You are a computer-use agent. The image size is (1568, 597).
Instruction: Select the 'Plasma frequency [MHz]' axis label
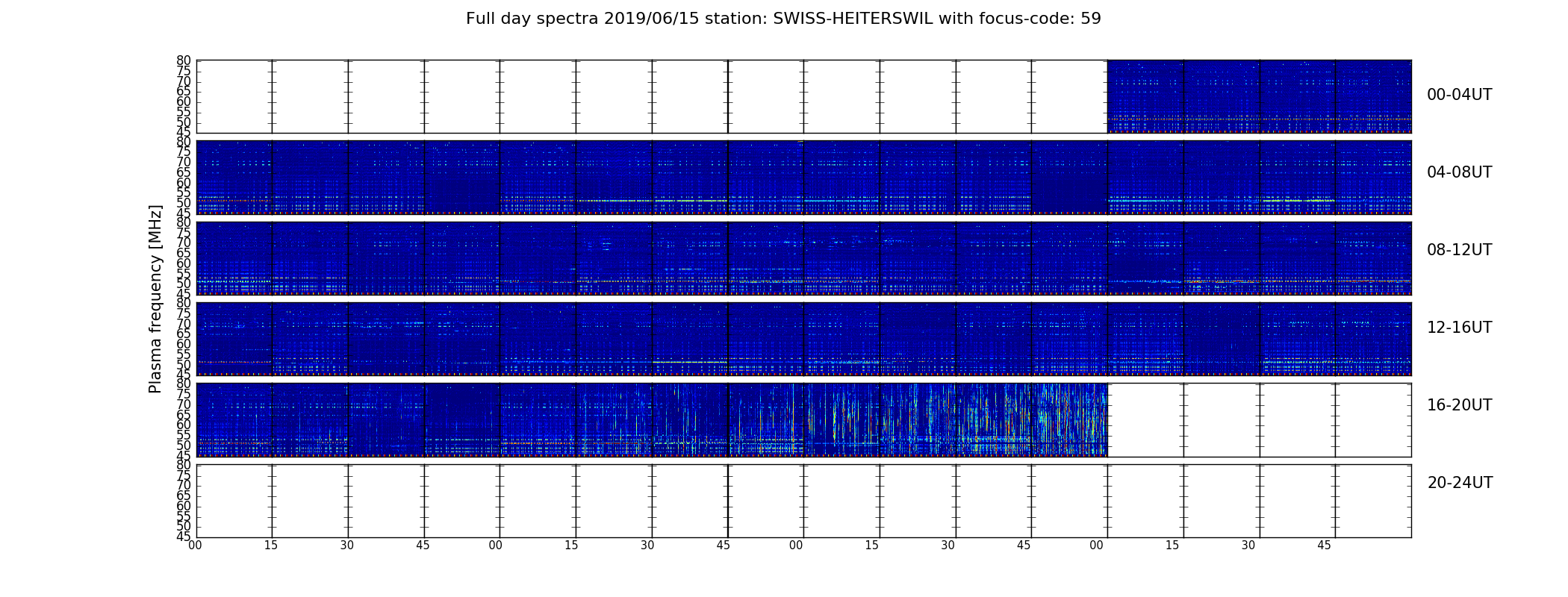(x=155, y=298)
